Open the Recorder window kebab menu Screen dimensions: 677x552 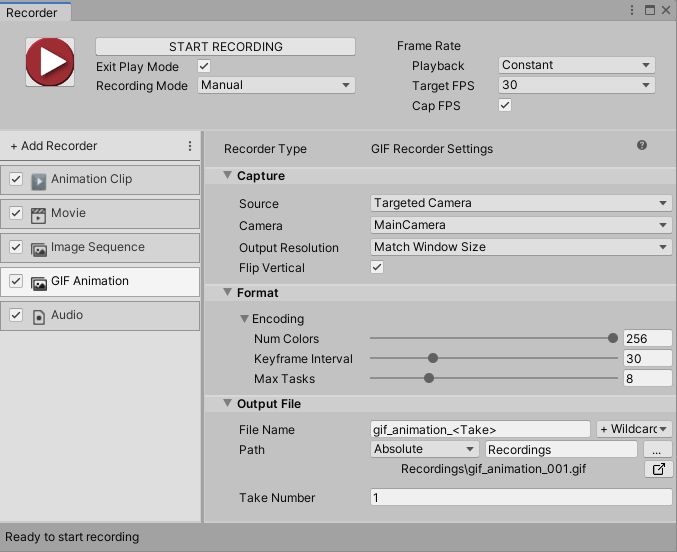click(632, 10)
